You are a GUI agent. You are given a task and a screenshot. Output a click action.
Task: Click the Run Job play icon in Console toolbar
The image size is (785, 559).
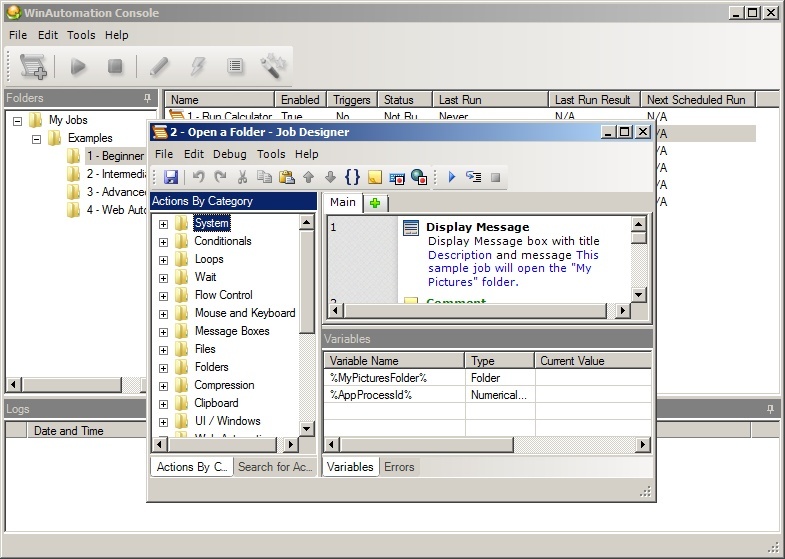point(78,66)
